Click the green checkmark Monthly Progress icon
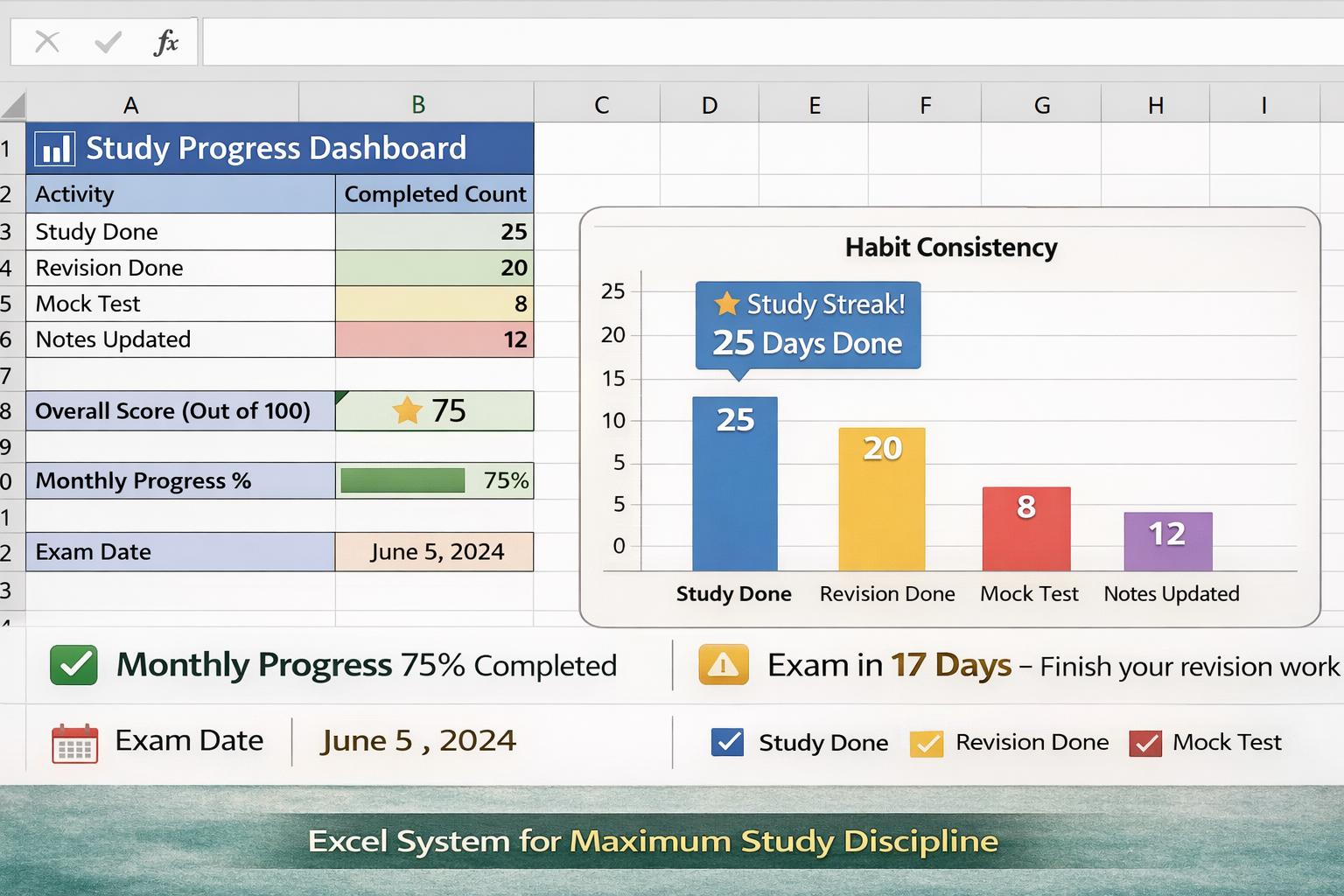The width and height of the screenshot is (1344, 896). point(73,665)
